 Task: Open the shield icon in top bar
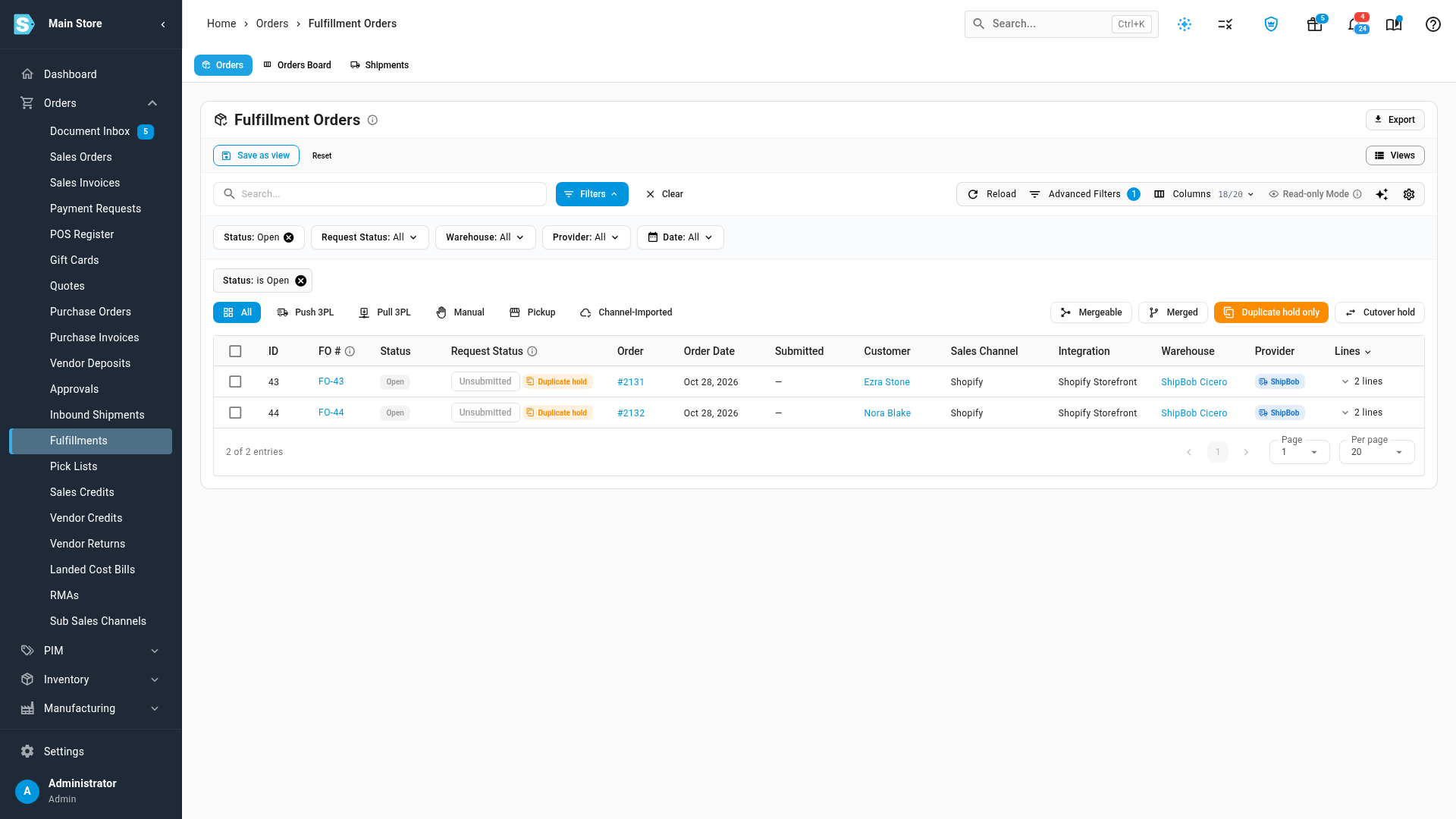pos(1271,24)
